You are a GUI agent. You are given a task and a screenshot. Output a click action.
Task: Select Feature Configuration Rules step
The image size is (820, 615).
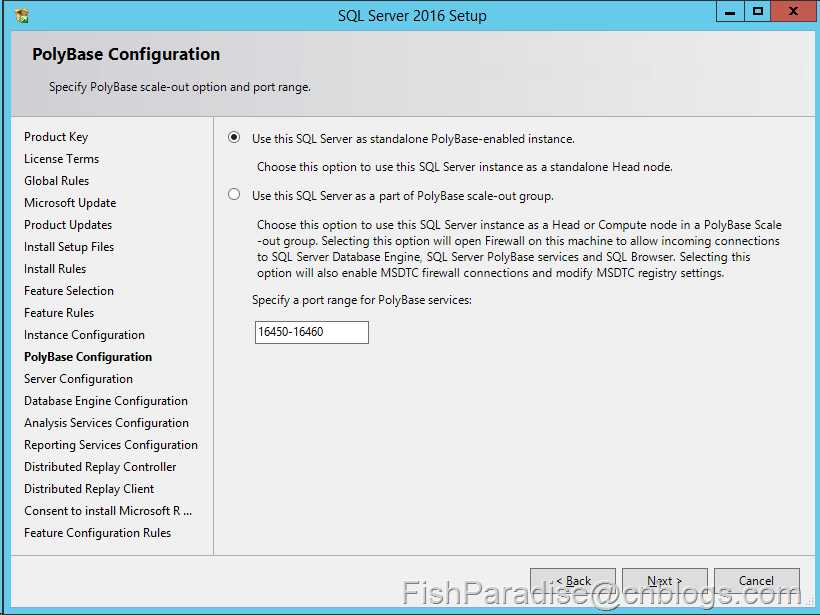[x=97, y=532]
